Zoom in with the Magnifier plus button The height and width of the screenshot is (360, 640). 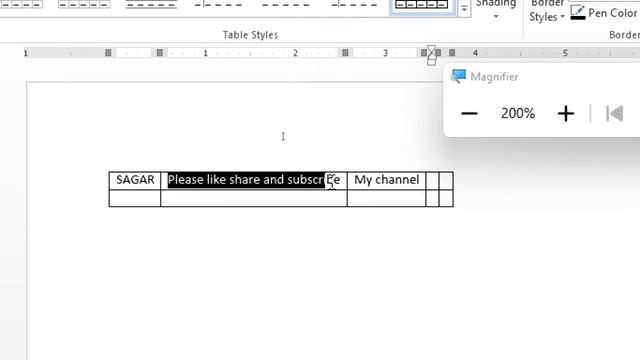tap(566, 113)
